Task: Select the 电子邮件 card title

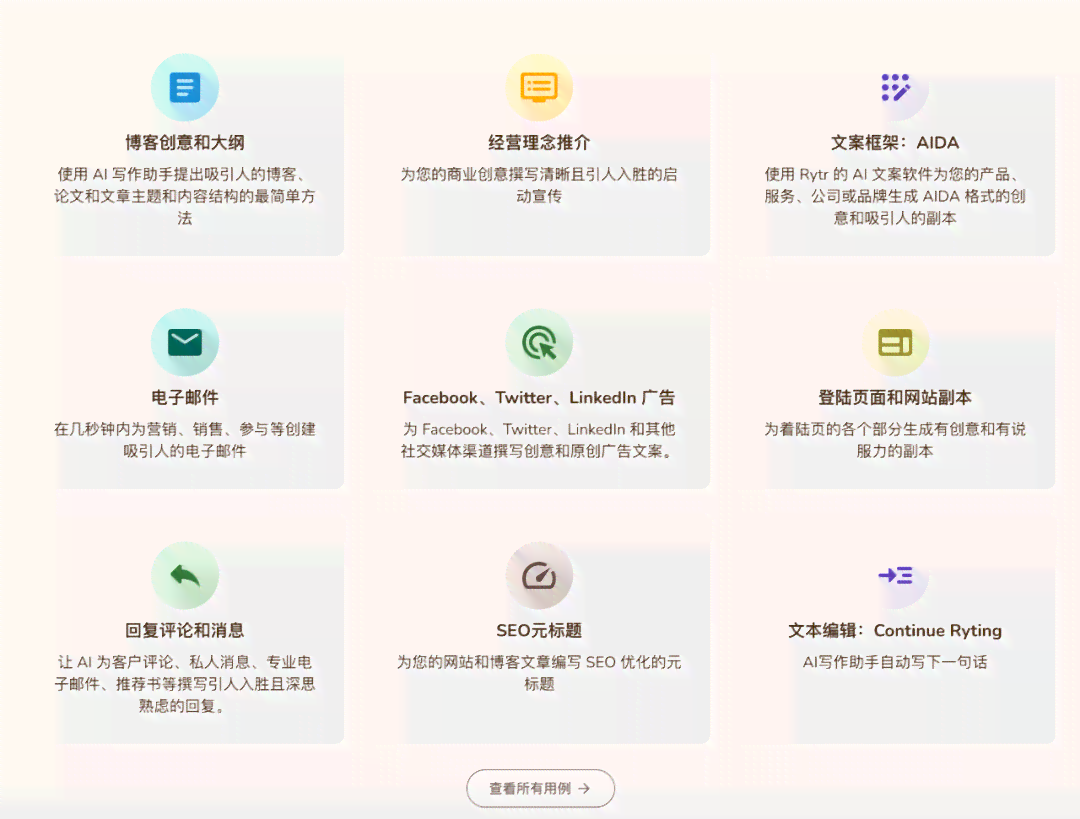Action: 185,397
